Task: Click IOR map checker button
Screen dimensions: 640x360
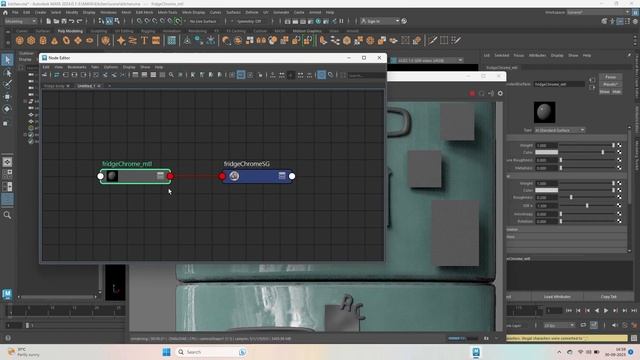Action: point(619,205)
